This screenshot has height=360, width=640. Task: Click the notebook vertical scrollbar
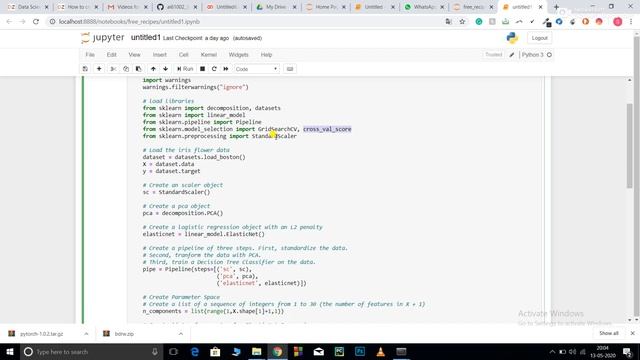(x=630, y=146)
